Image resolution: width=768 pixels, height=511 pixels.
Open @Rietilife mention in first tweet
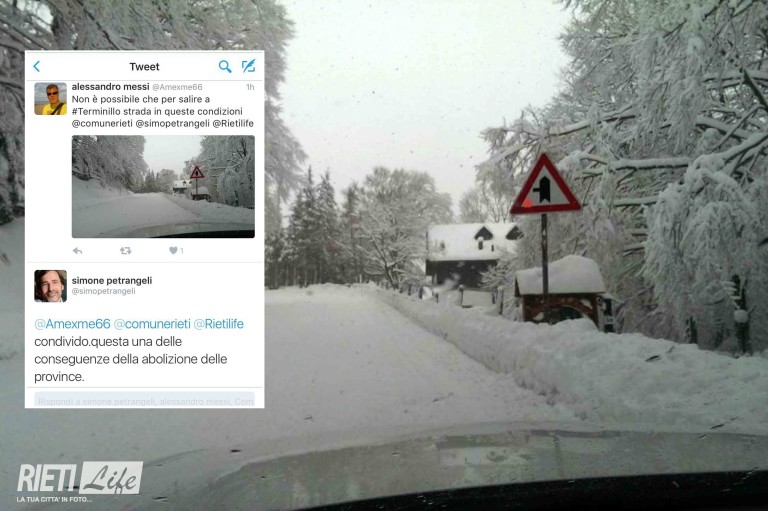233,123
